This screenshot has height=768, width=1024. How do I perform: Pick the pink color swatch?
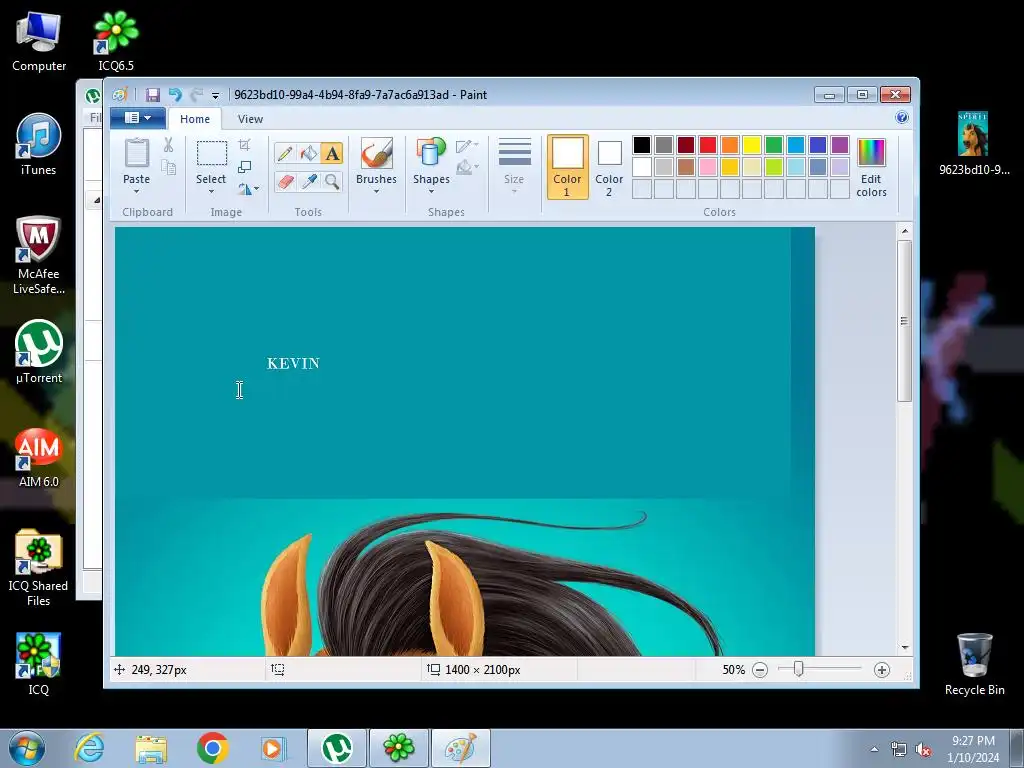707,167
